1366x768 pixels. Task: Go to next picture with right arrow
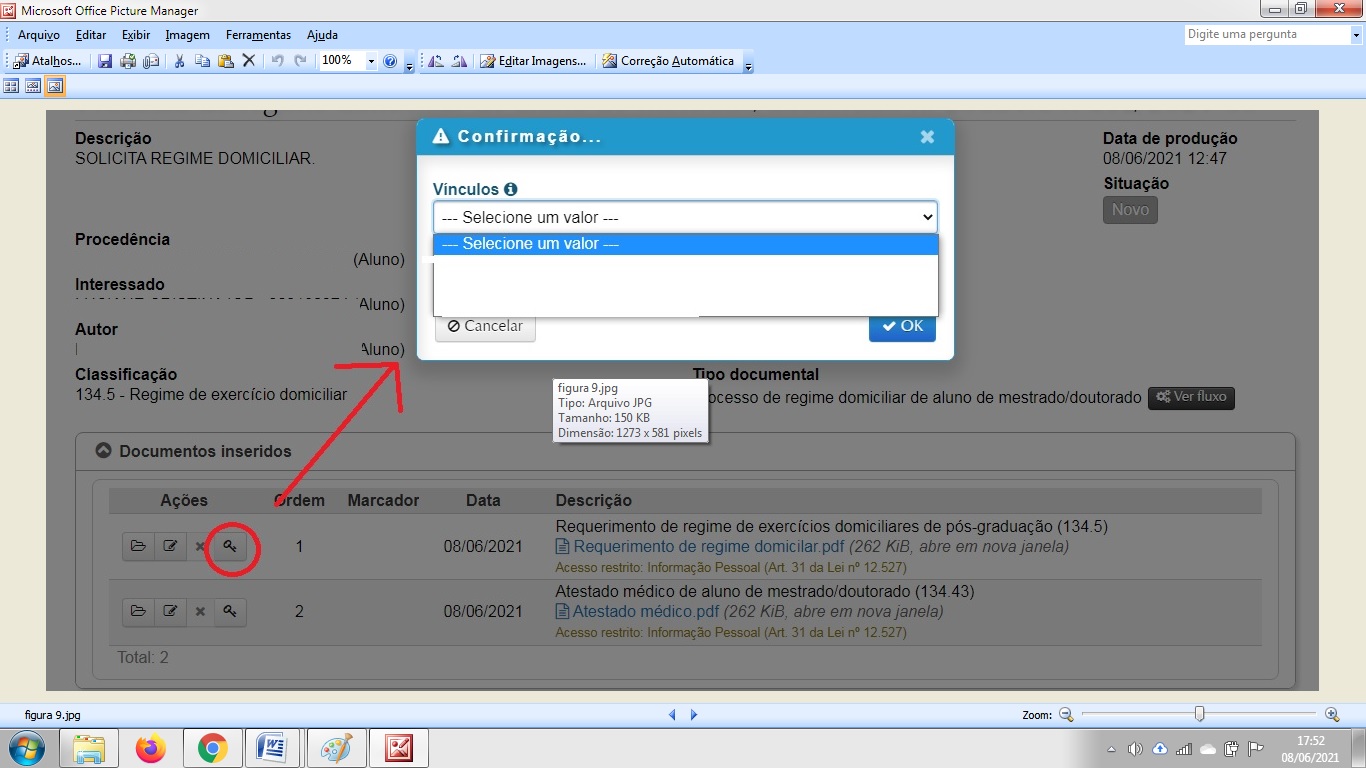(694, 715)
